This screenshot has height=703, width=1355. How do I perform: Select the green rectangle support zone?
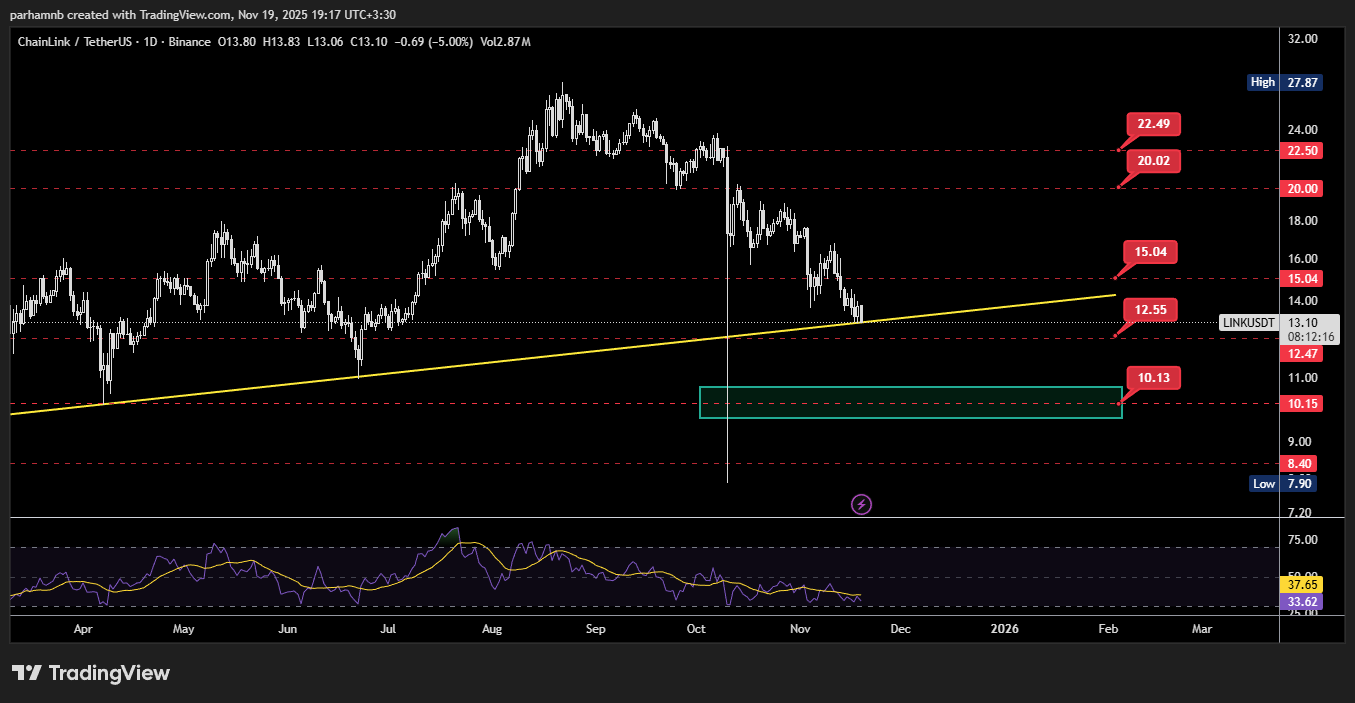[910, 402]
